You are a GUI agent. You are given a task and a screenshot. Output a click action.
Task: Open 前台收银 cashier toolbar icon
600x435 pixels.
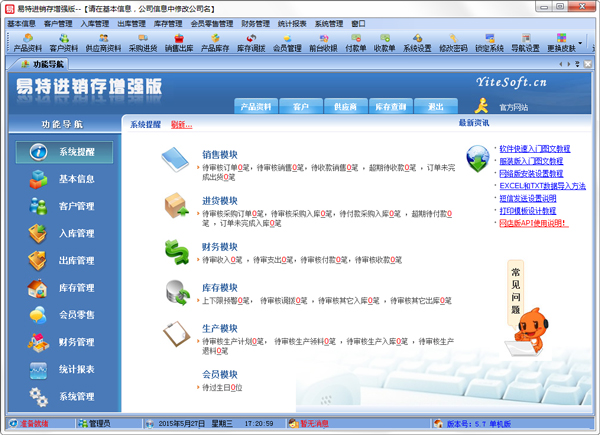(322, 42)
